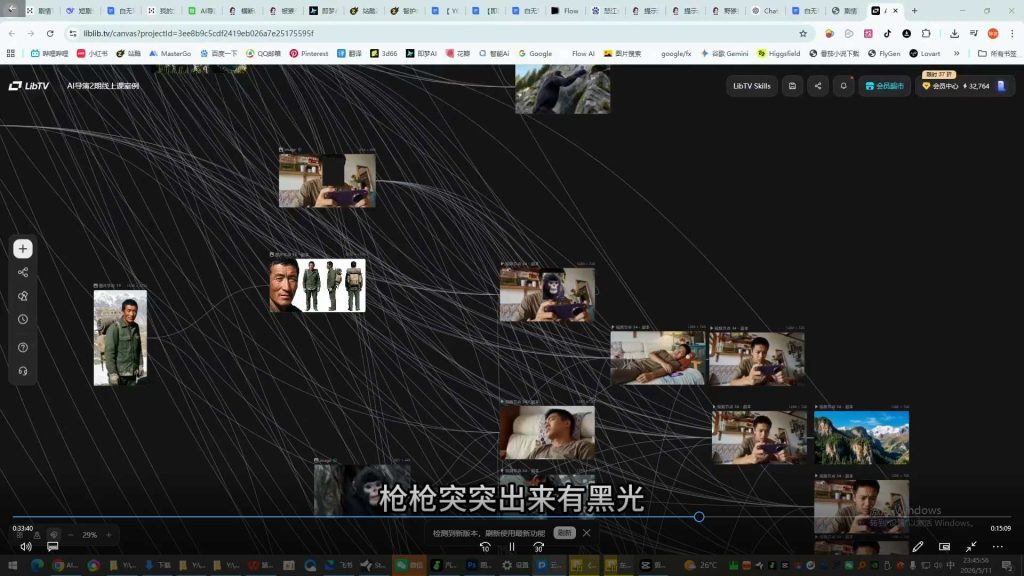1024x576 pixels.
Task: Dismiss the new version notification
Action: click(586, 533)
